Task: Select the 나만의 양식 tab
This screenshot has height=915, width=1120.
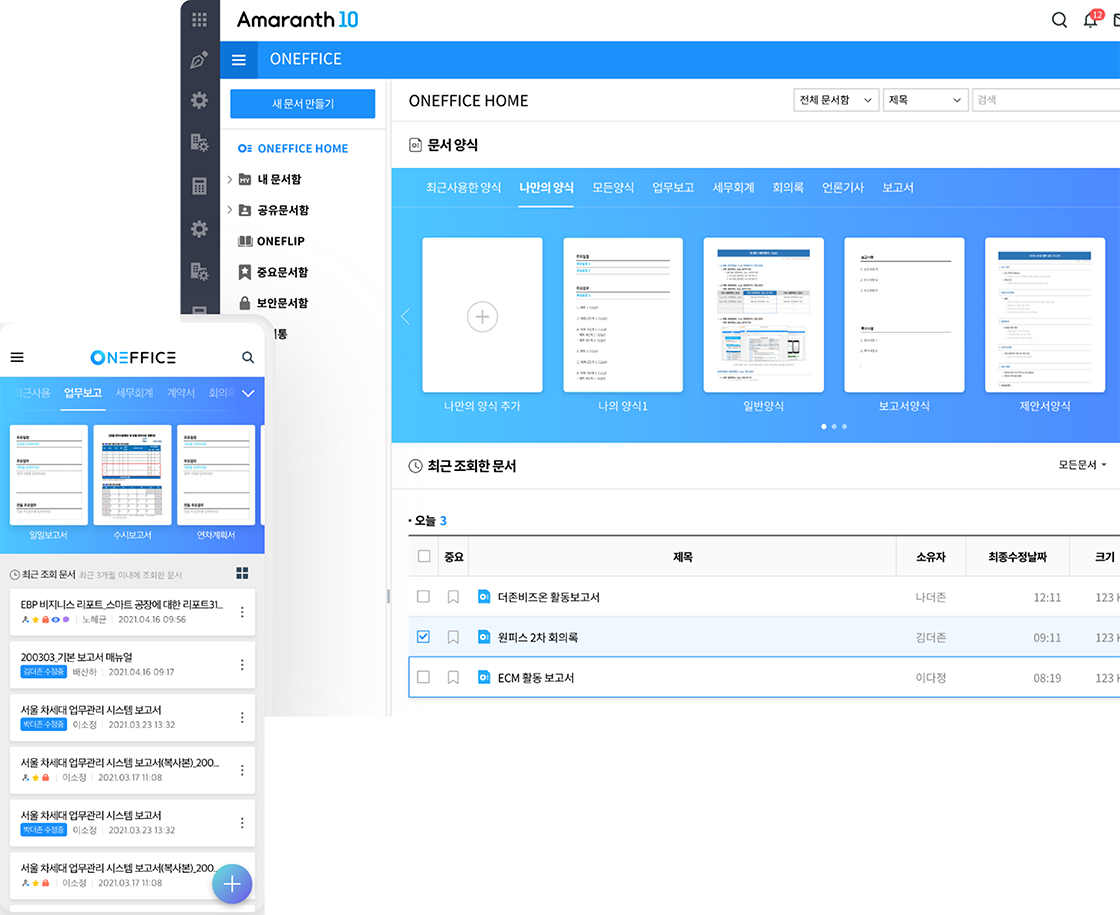Action: click(546, 188)
